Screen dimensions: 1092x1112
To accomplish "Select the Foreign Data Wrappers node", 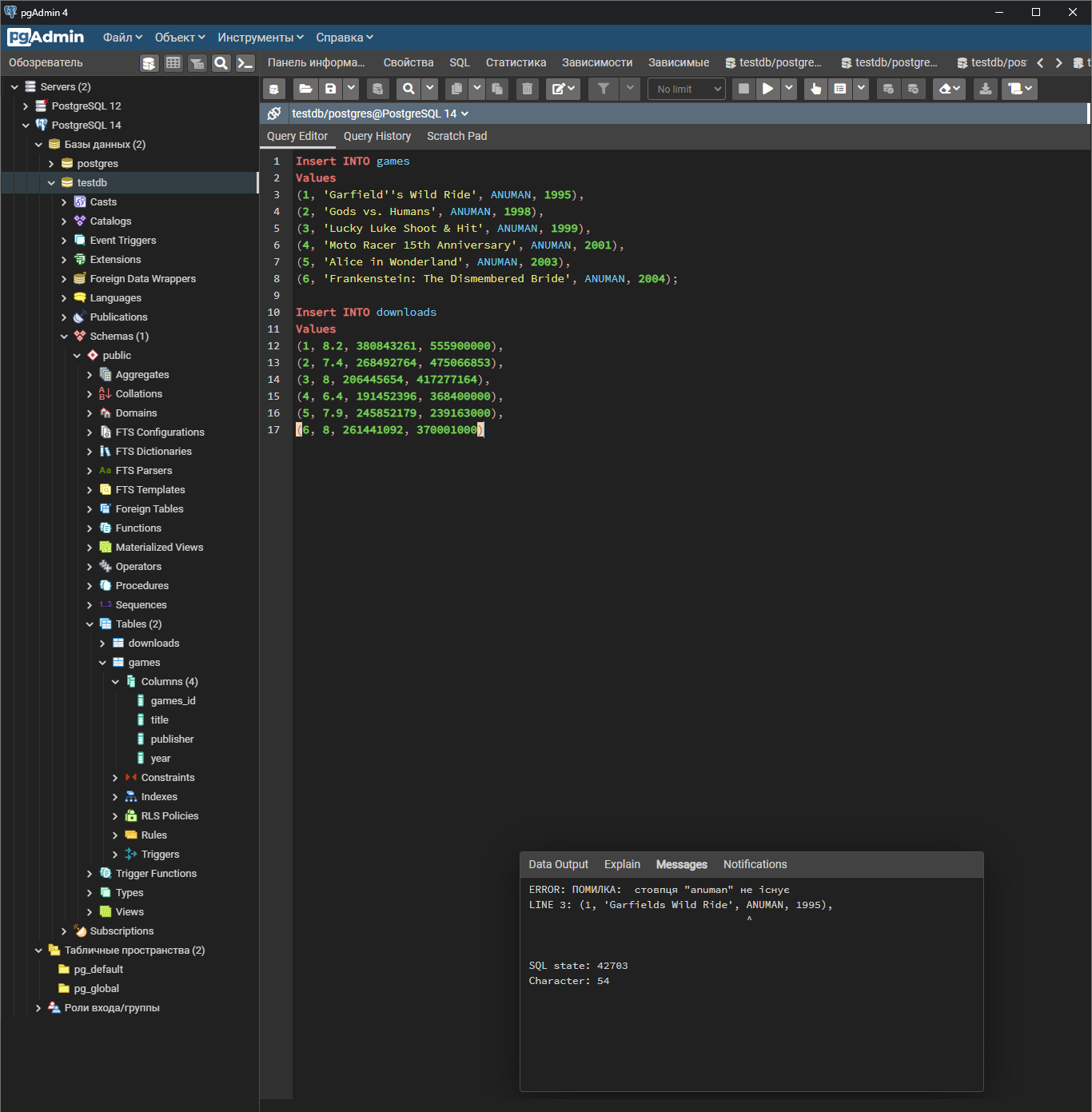I will click(142, 279).
